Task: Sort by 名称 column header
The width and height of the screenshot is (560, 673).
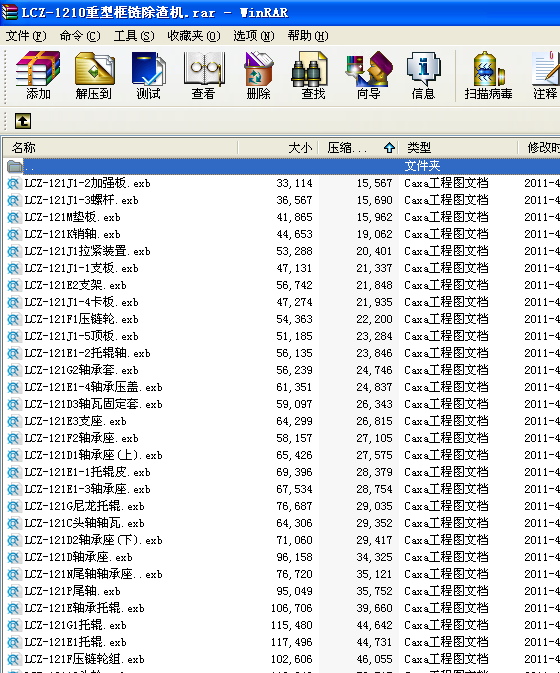Action: point(120,148)
